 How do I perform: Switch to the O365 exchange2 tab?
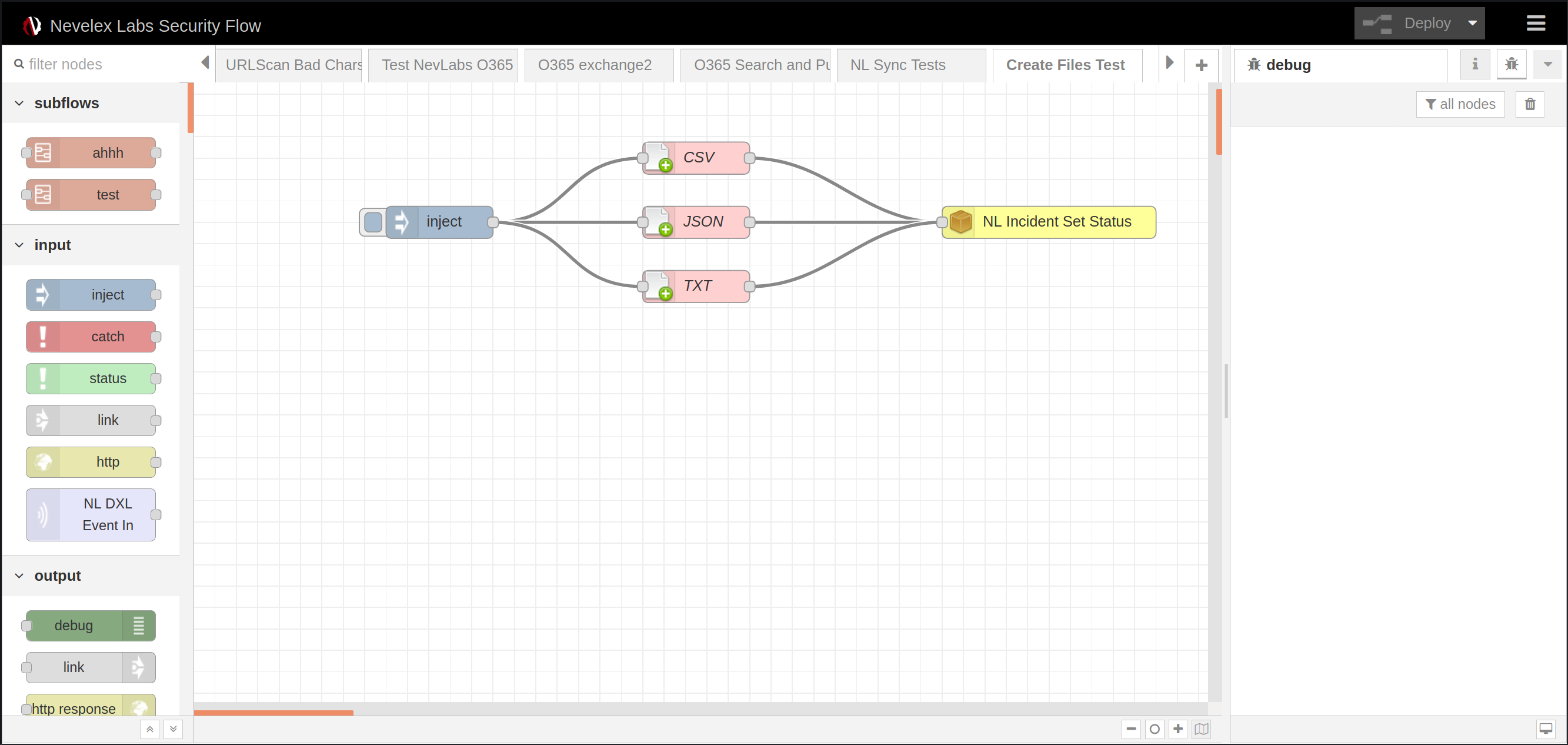(594, 65)
